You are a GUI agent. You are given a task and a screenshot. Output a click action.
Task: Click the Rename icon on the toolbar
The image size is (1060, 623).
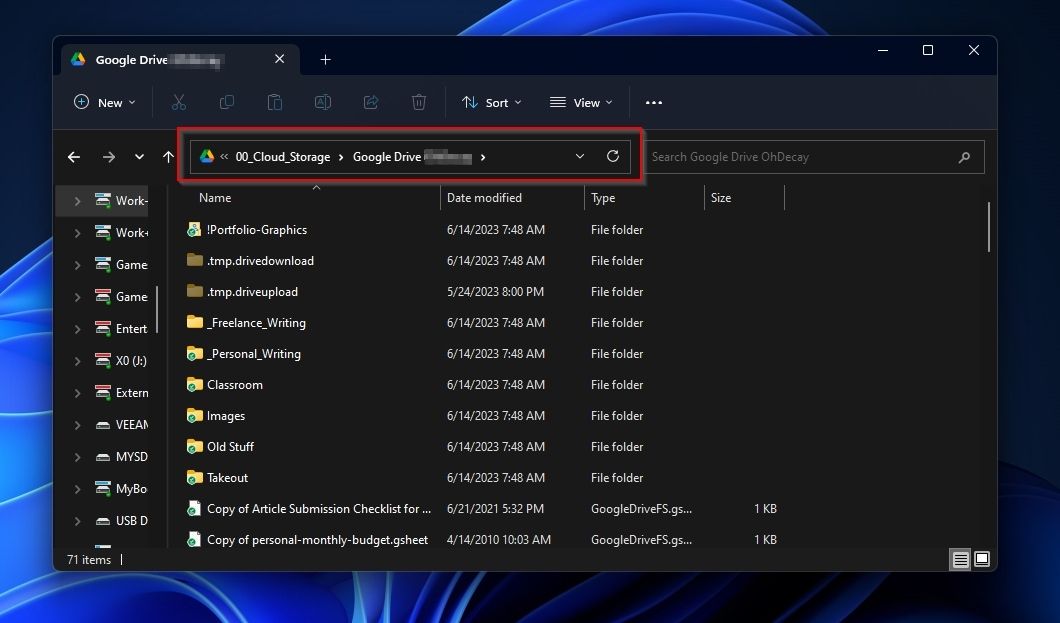coord(323,102)
